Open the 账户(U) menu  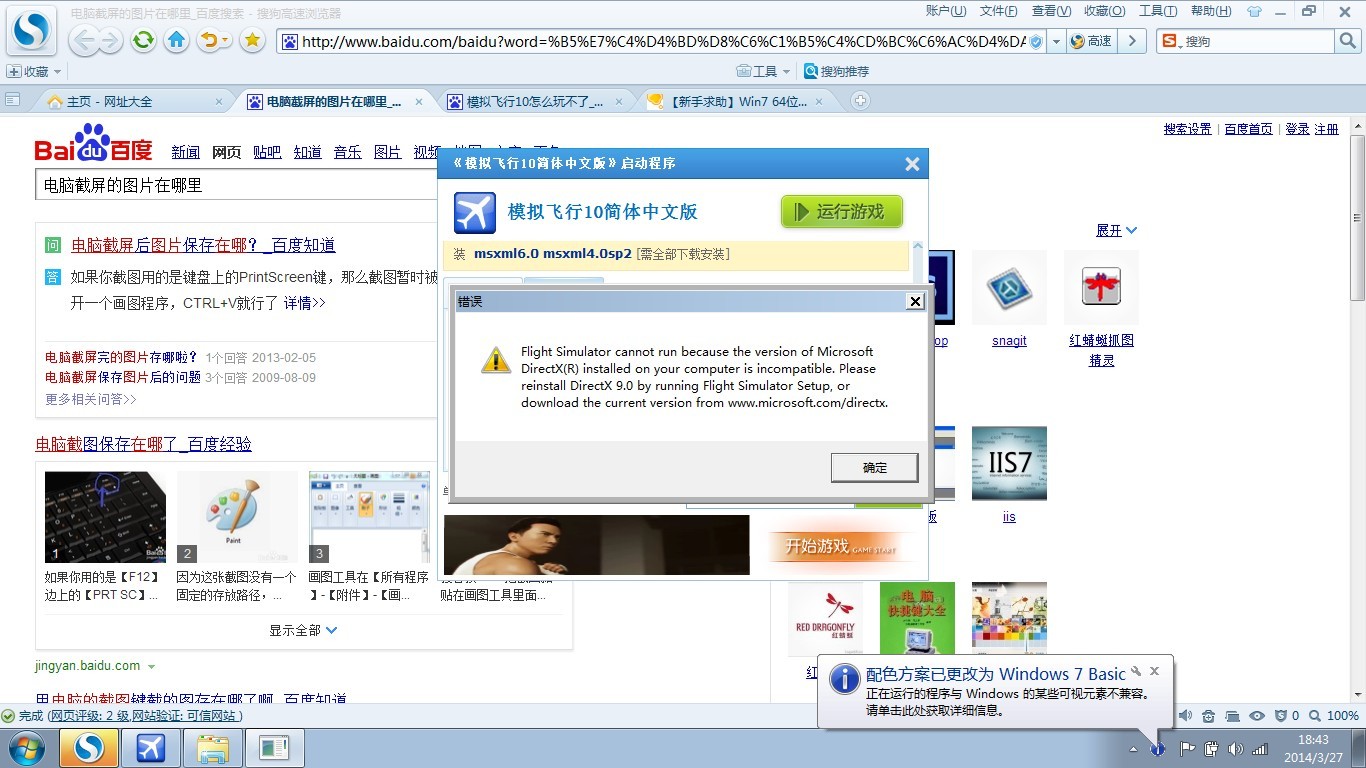click(x=946, y=11)
